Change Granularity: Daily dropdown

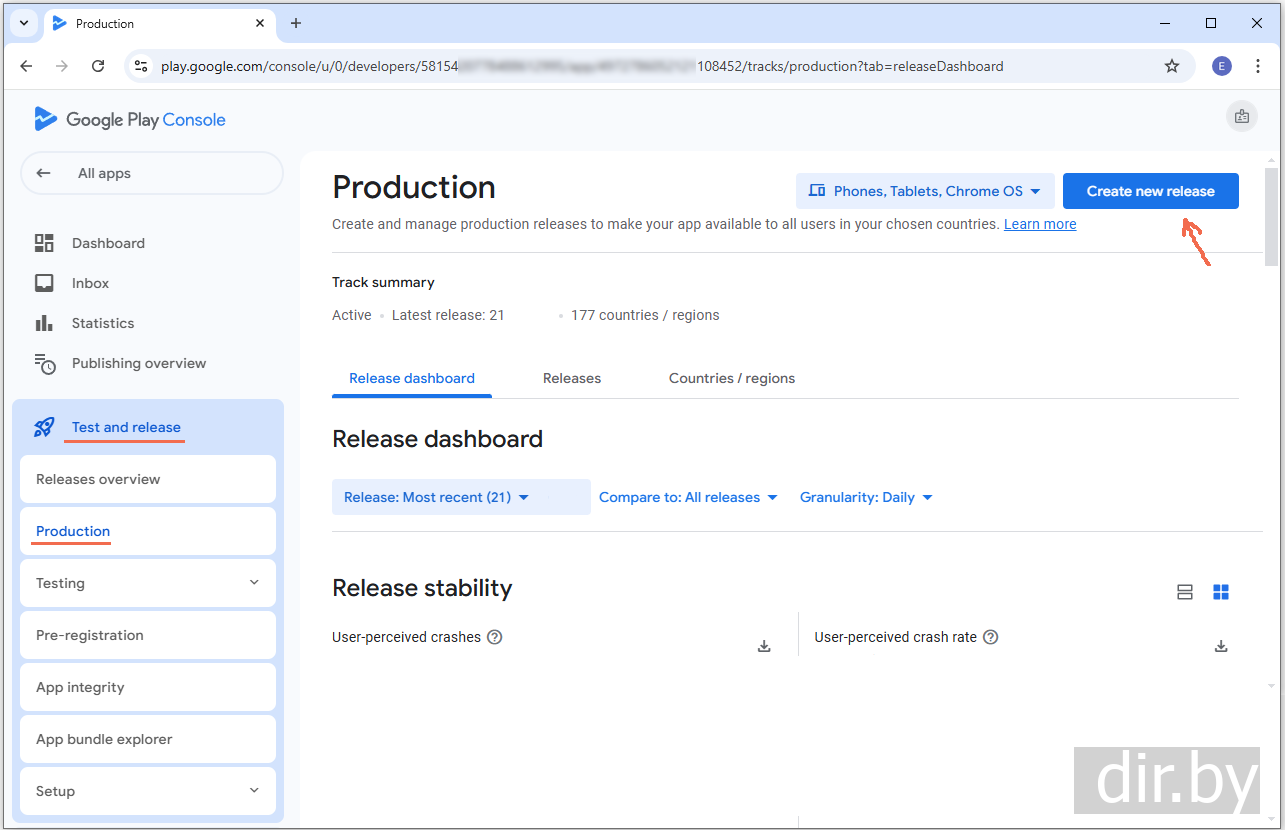[x=866, y=497]
